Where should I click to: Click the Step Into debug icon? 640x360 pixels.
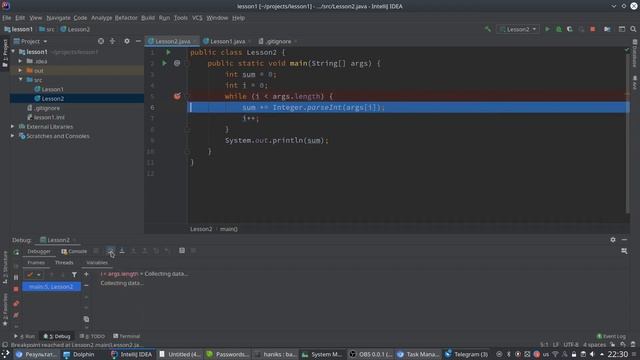click(x=122, y=251)
